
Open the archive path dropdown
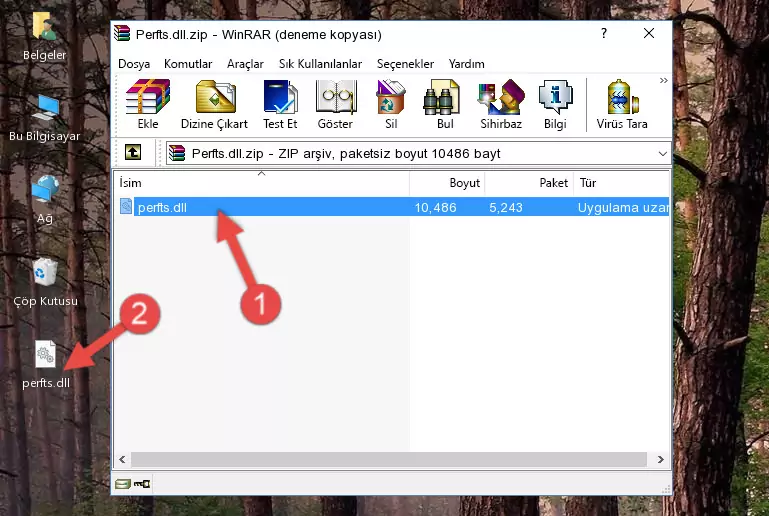(663, 154)
